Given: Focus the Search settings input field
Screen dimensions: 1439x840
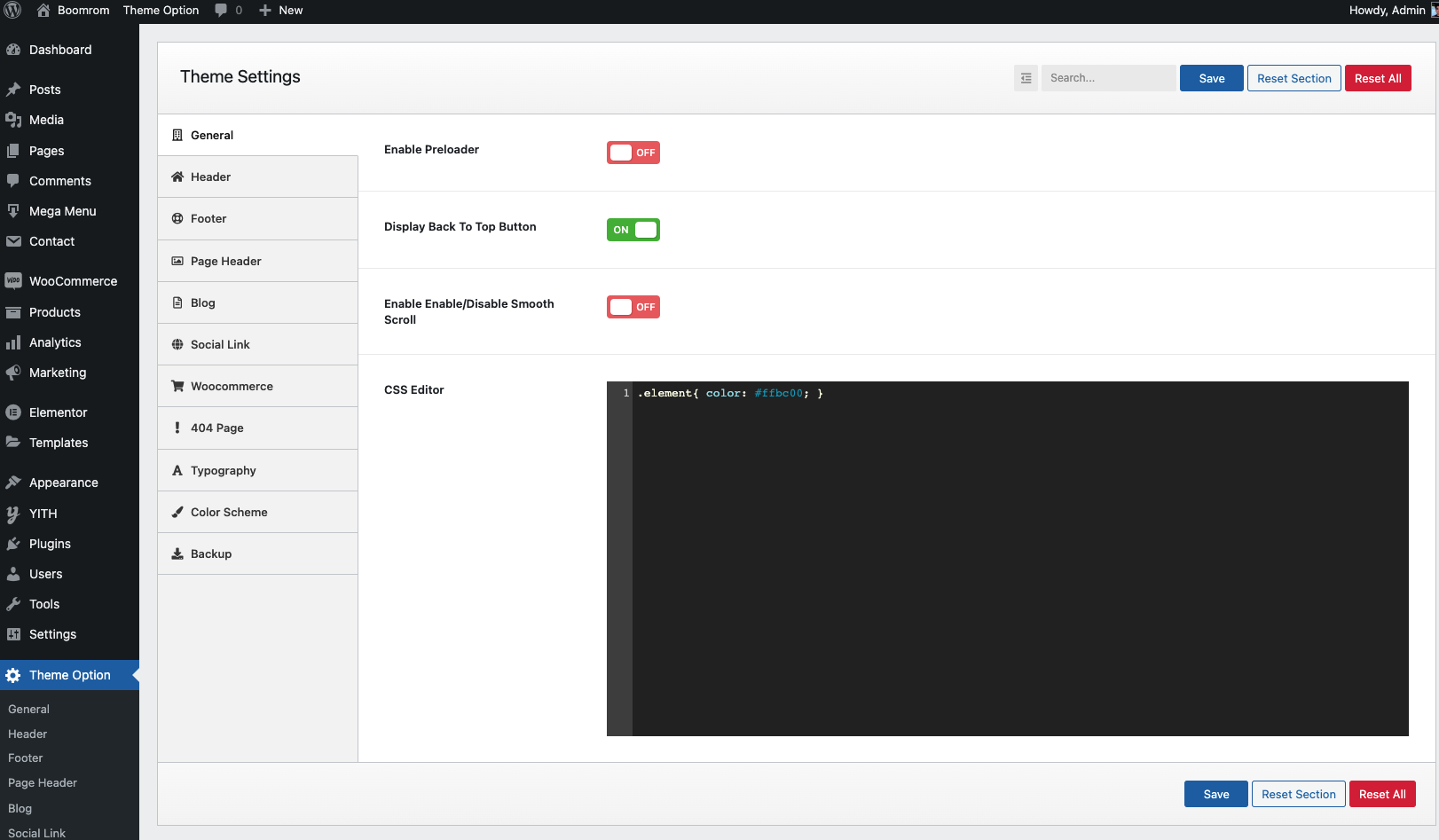Looking at the screenshot, I should pos(1109,78).
